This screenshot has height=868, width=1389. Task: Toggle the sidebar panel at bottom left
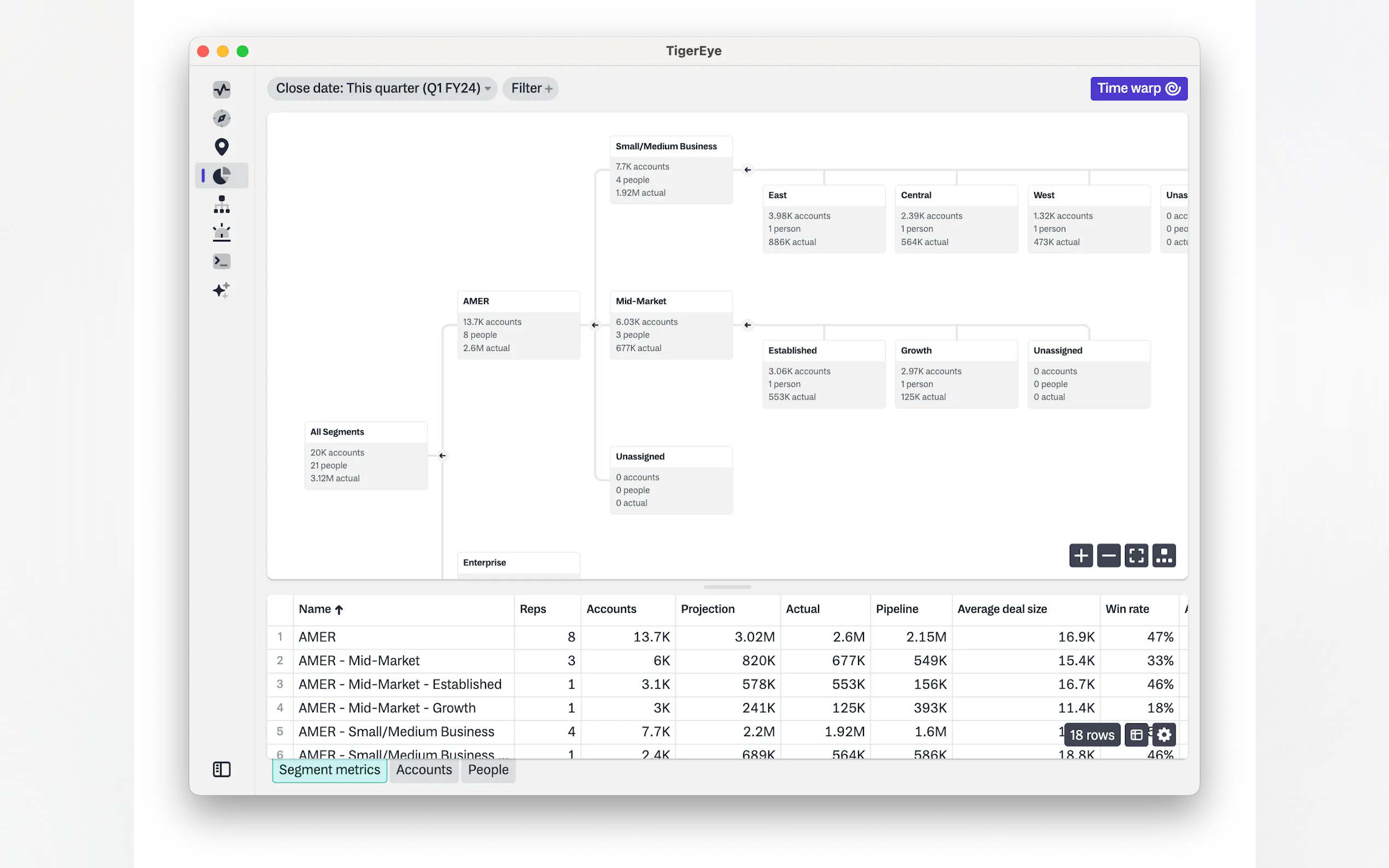coord(221,769)
